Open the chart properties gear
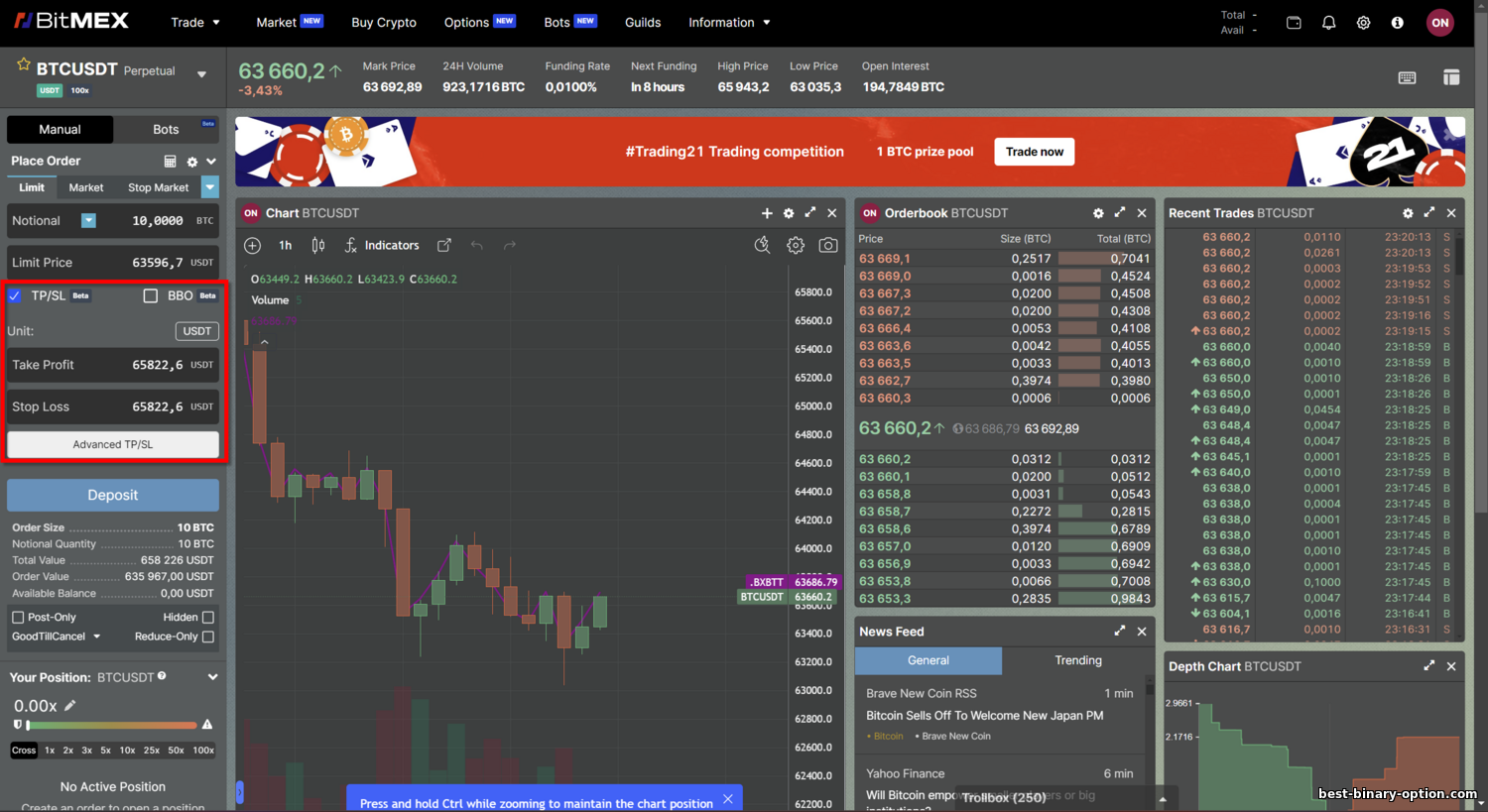 pyautogui.click(x=796, y=245)
